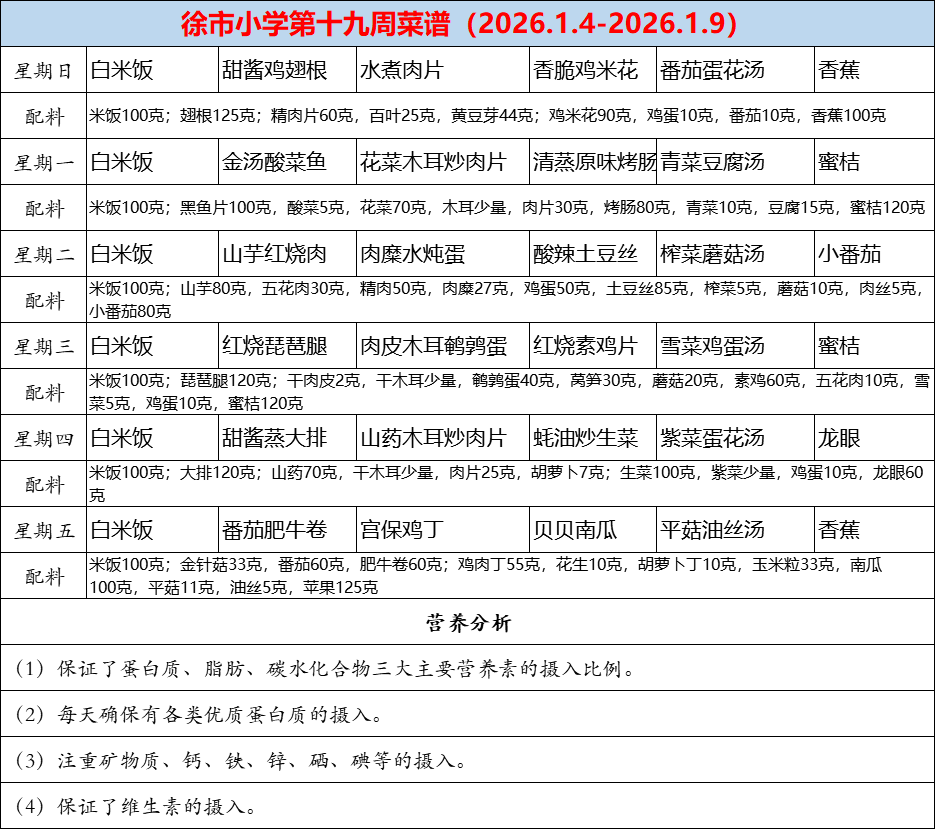This screenshot has width=935, height=830.
Task: Click the menu title with date range 2026.1.4-2026.1.9
Action: coord(467,19)
